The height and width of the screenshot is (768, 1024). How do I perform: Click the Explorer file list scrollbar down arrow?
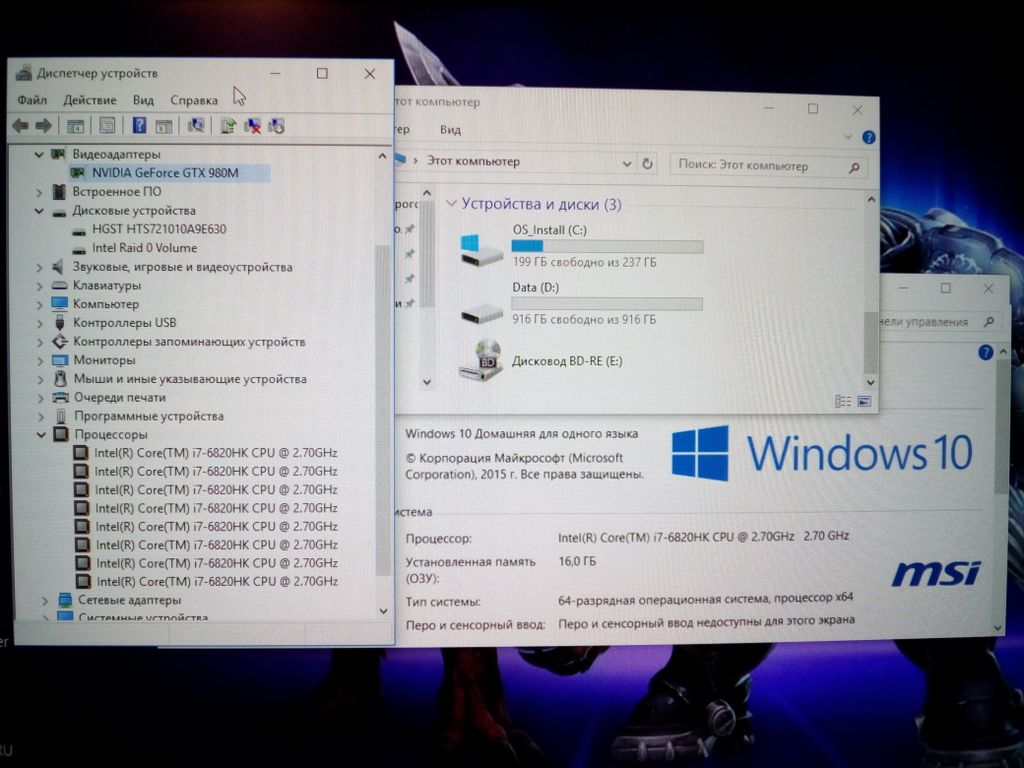(871, 383)
